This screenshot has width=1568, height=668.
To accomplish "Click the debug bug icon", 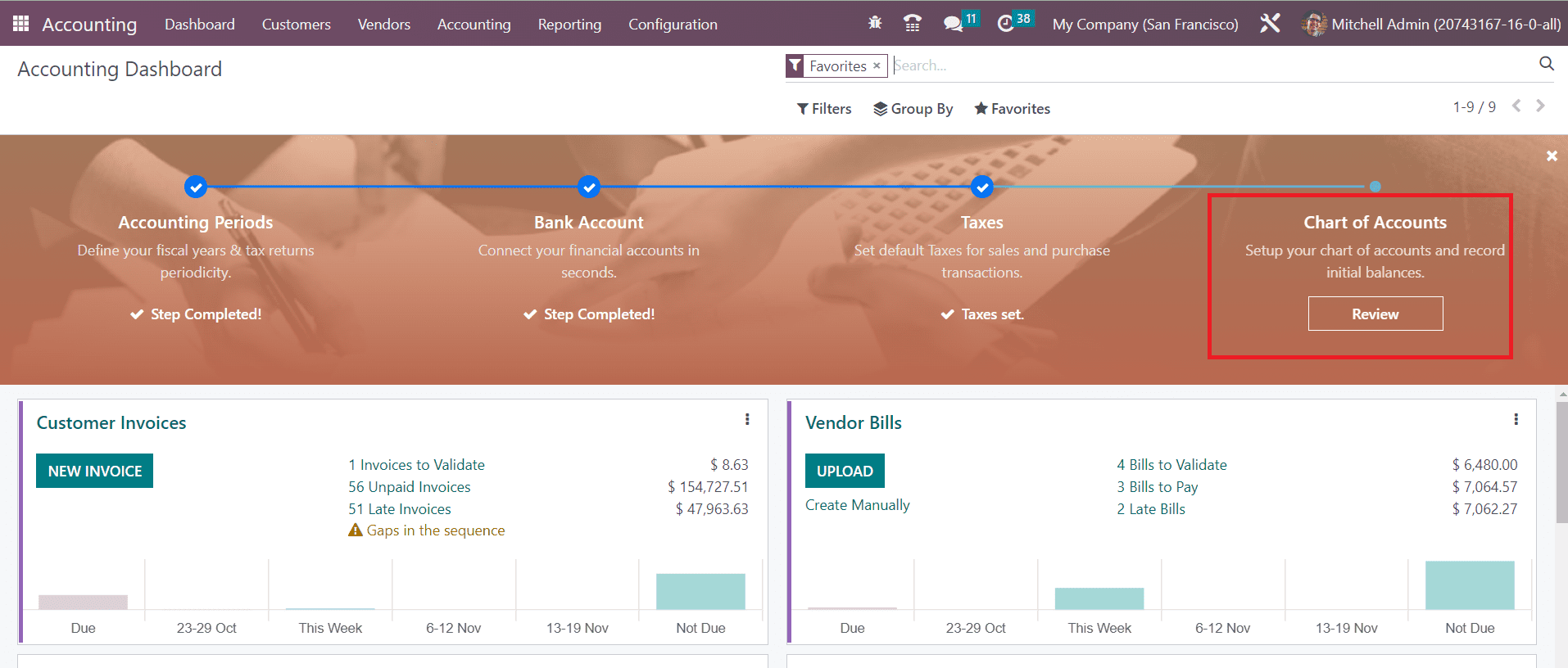I will [875, 23].
